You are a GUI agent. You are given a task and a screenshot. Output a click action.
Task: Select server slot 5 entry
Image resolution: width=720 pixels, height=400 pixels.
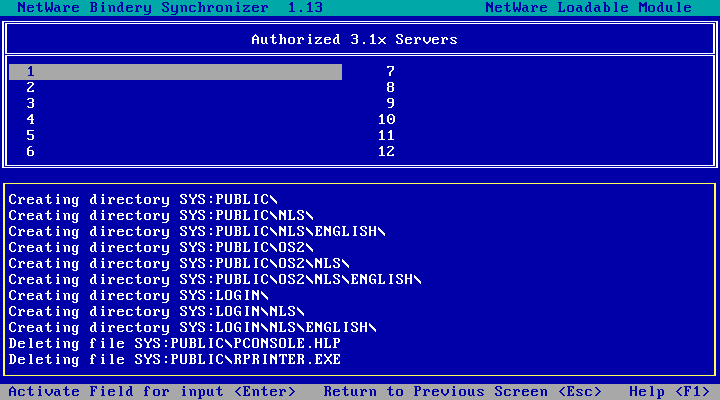click(30, 135)
